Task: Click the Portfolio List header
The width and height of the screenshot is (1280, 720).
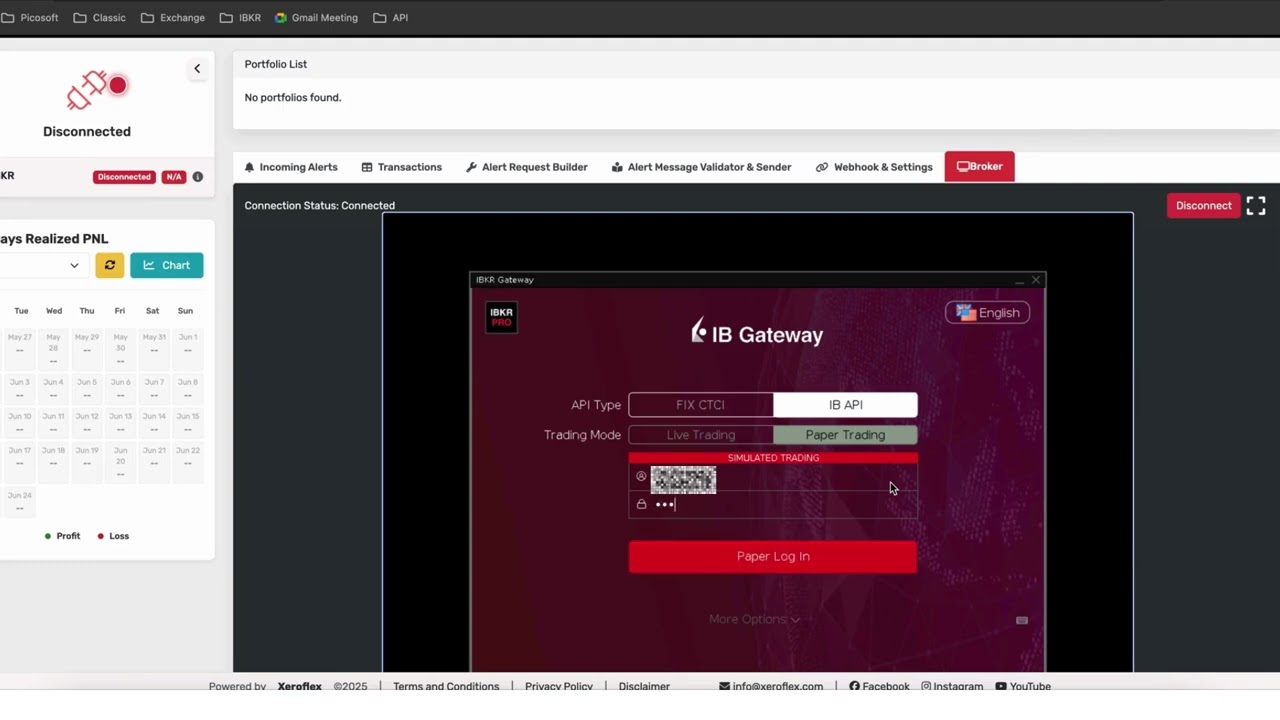Action: [x=276, y=64]
